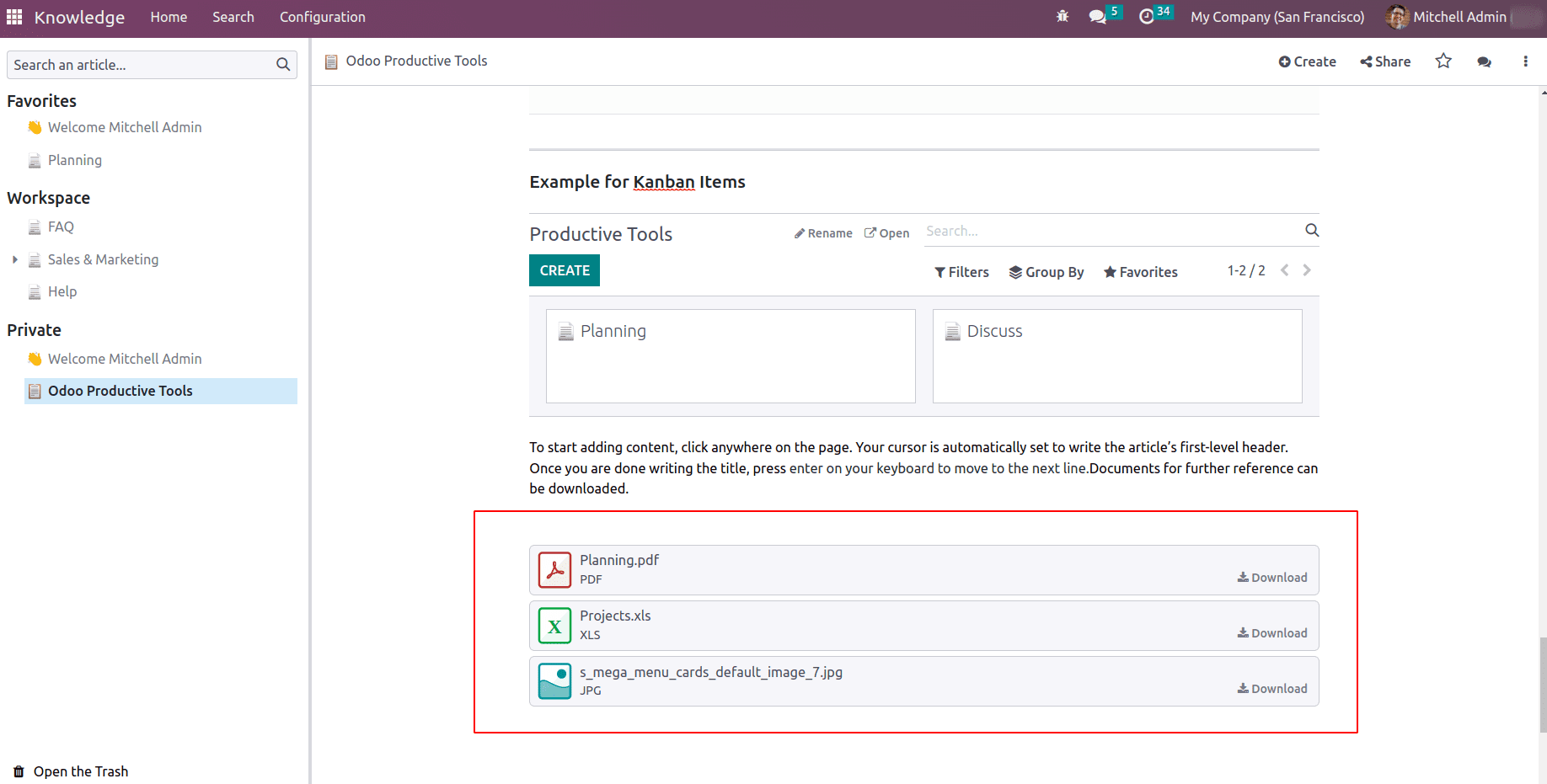This screenshot has height=784, width=1547.
Task: Click the Planning kanban card document icon
Action: (x=566, y=332)
